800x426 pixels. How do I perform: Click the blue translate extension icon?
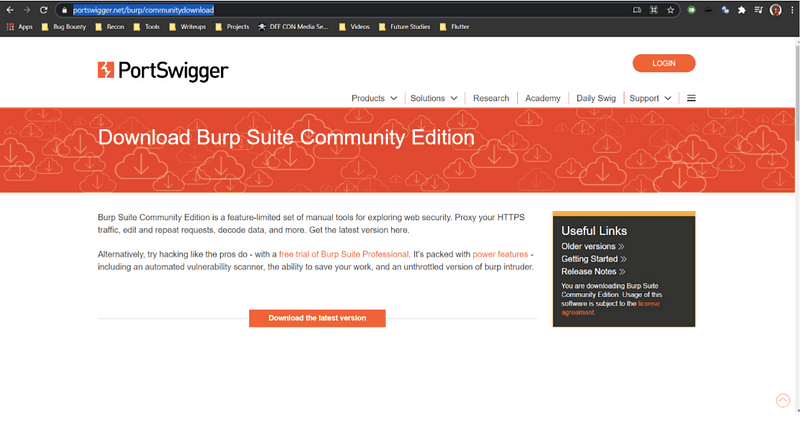[725, 10]
